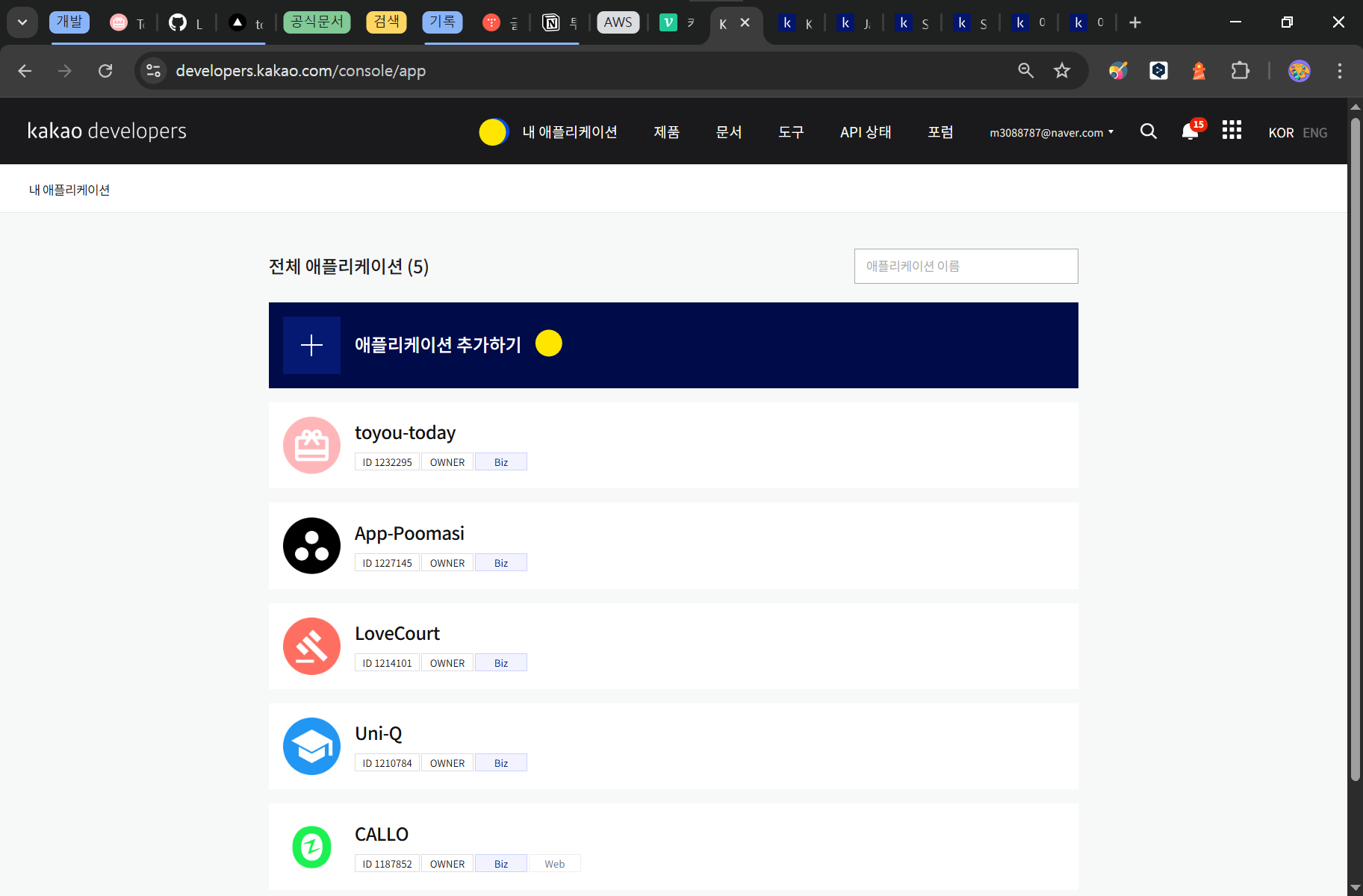
Task: Open the 검색 tab group
Action: 387,22
